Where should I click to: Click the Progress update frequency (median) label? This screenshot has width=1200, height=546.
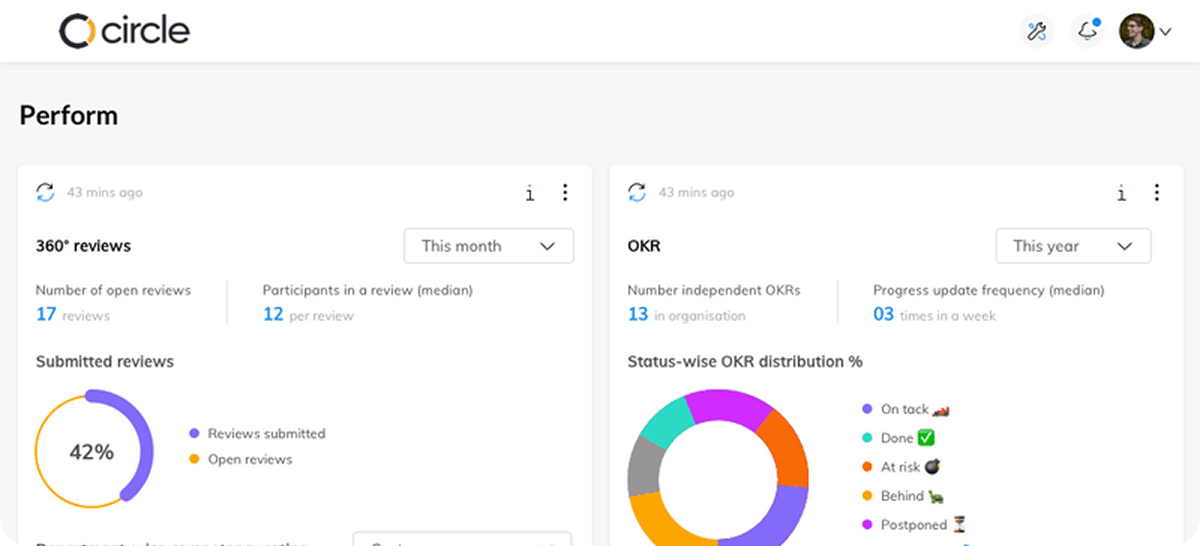pyautogui.click(x=989, y=290)
